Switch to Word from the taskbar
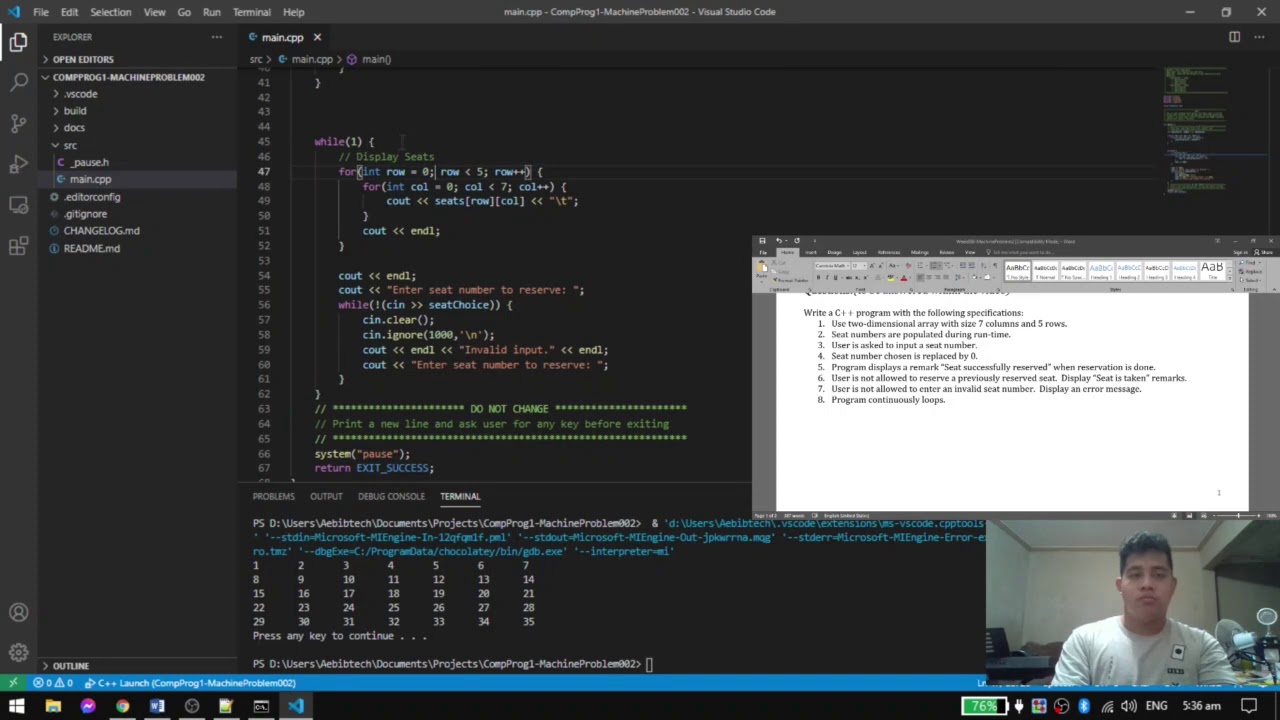Screen dimensions: 1280x720 pyautogui.click(x=157, y=706)
